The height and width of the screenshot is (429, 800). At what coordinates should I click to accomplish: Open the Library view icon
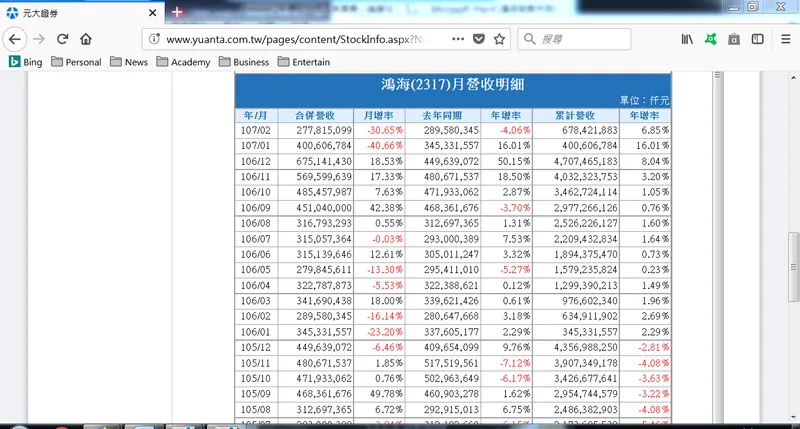[x=687, y=39]
